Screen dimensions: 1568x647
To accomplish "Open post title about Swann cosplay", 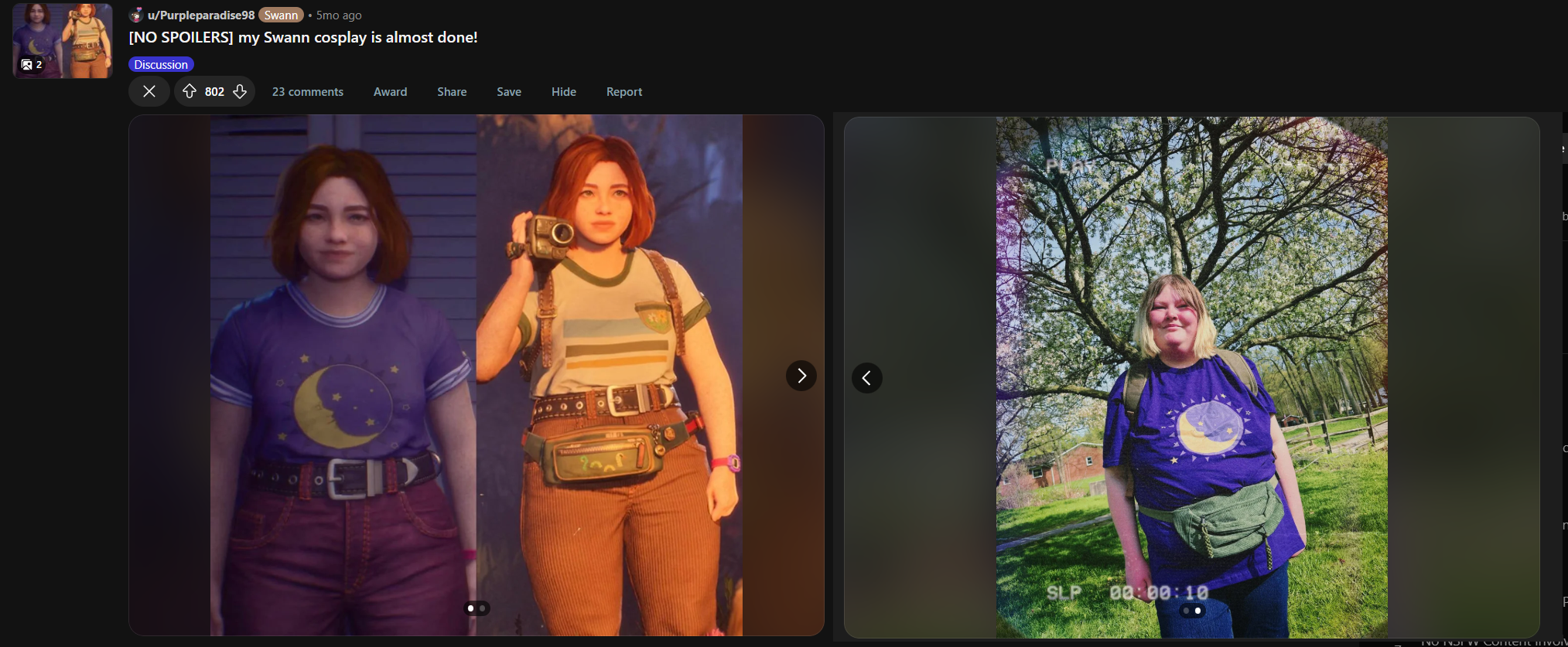I will (x=303, y=37).
